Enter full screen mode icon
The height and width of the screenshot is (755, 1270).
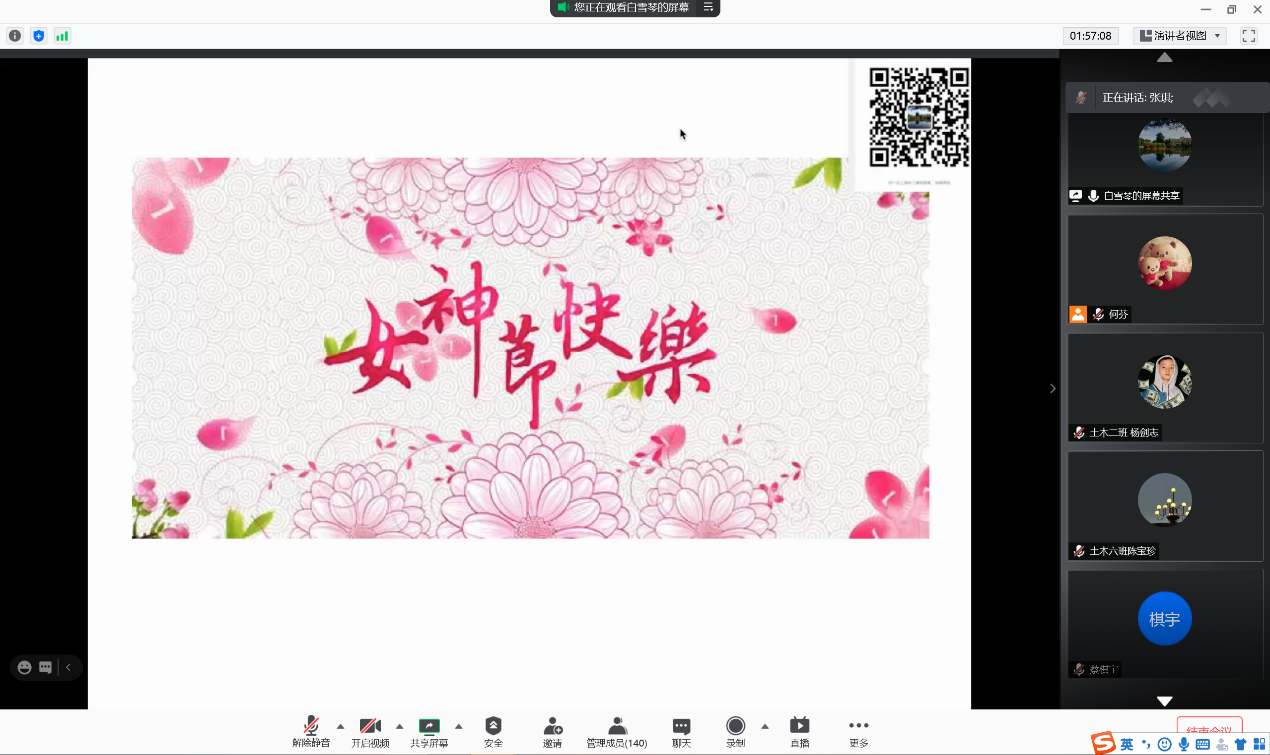[1248, 36]
